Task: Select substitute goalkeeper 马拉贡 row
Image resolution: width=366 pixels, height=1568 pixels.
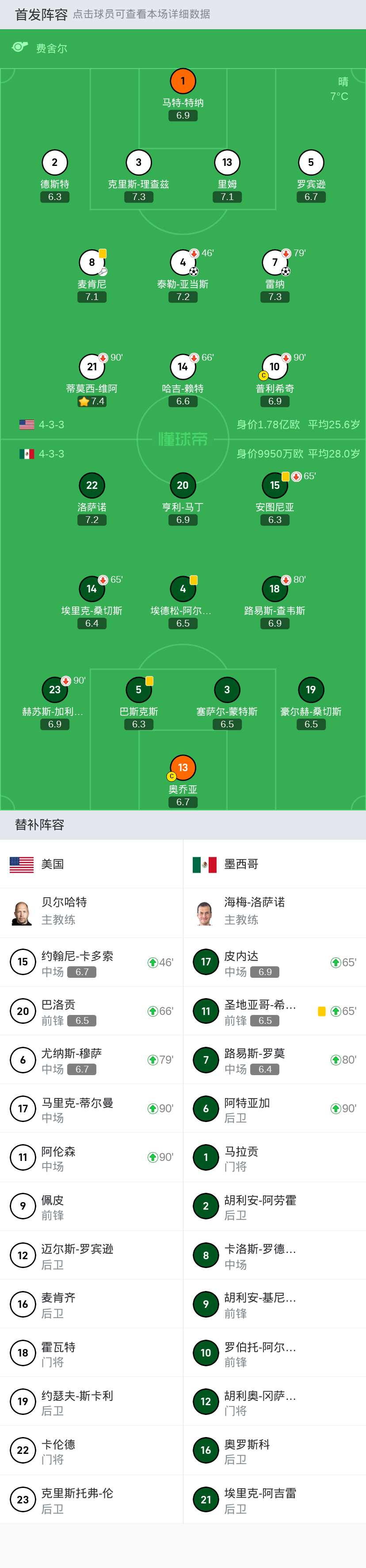Action: tap(274, 1158)
